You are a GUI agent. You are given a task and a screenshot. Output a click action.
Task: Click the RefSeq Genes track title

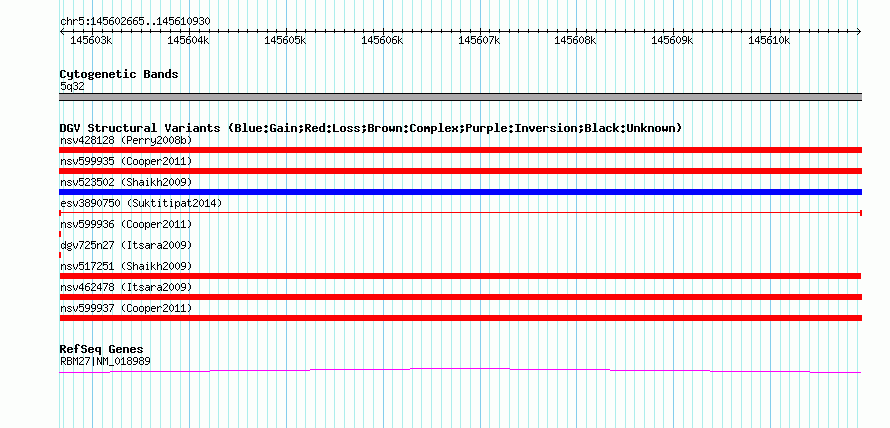click(101, 349)
